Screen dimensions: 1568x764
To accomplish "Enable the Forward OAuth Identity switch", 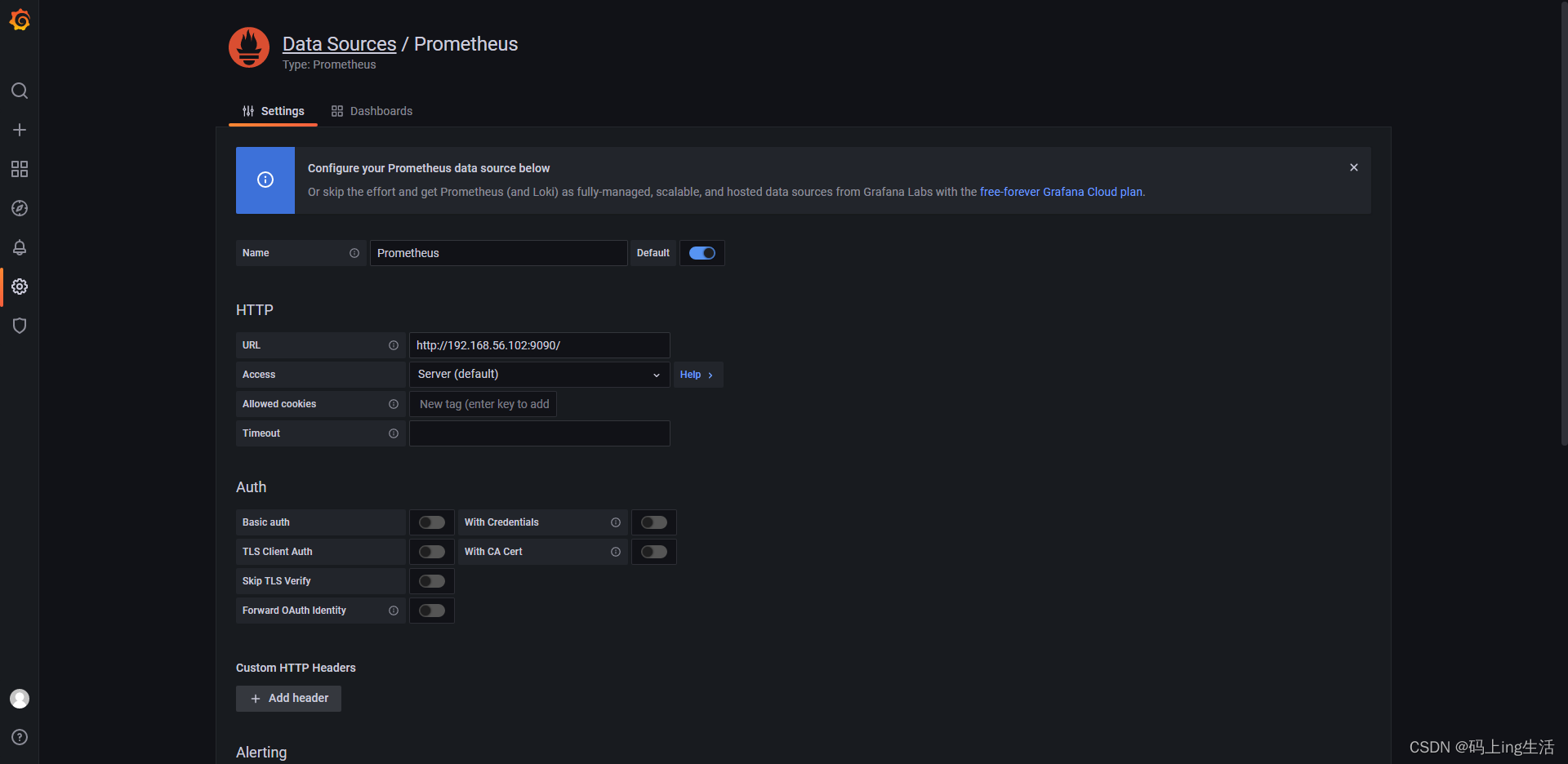I will 432,611.
